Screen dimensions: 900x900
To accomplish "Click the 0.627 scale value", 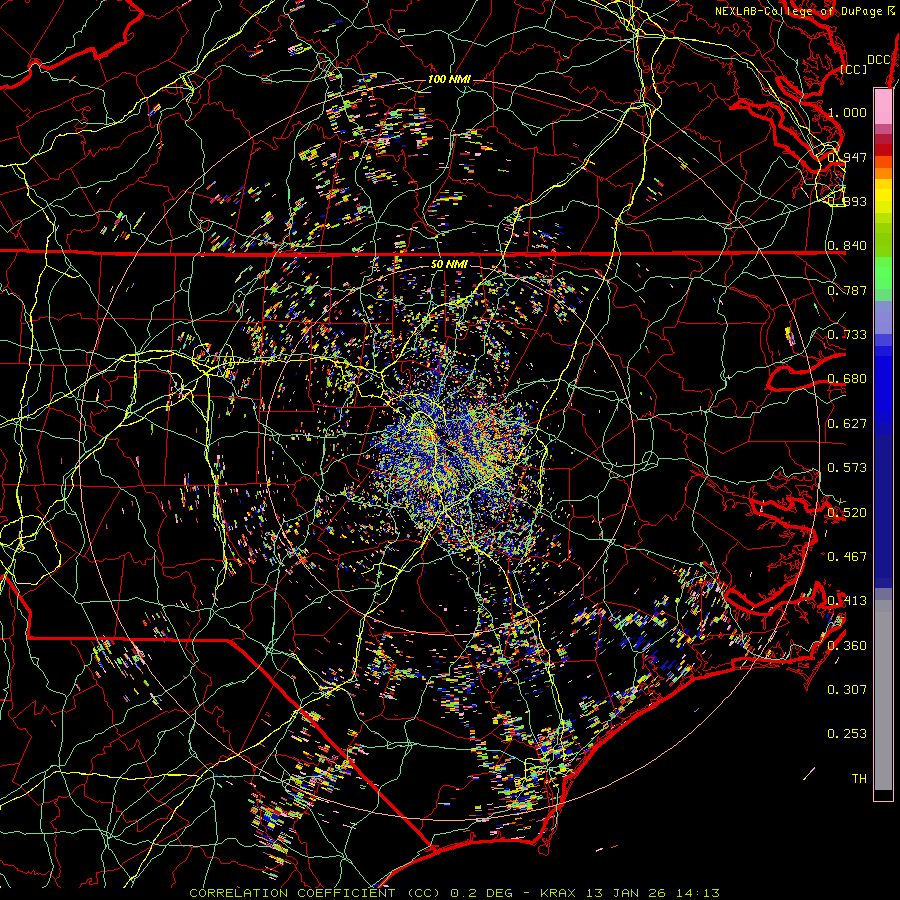I will 847,424.
